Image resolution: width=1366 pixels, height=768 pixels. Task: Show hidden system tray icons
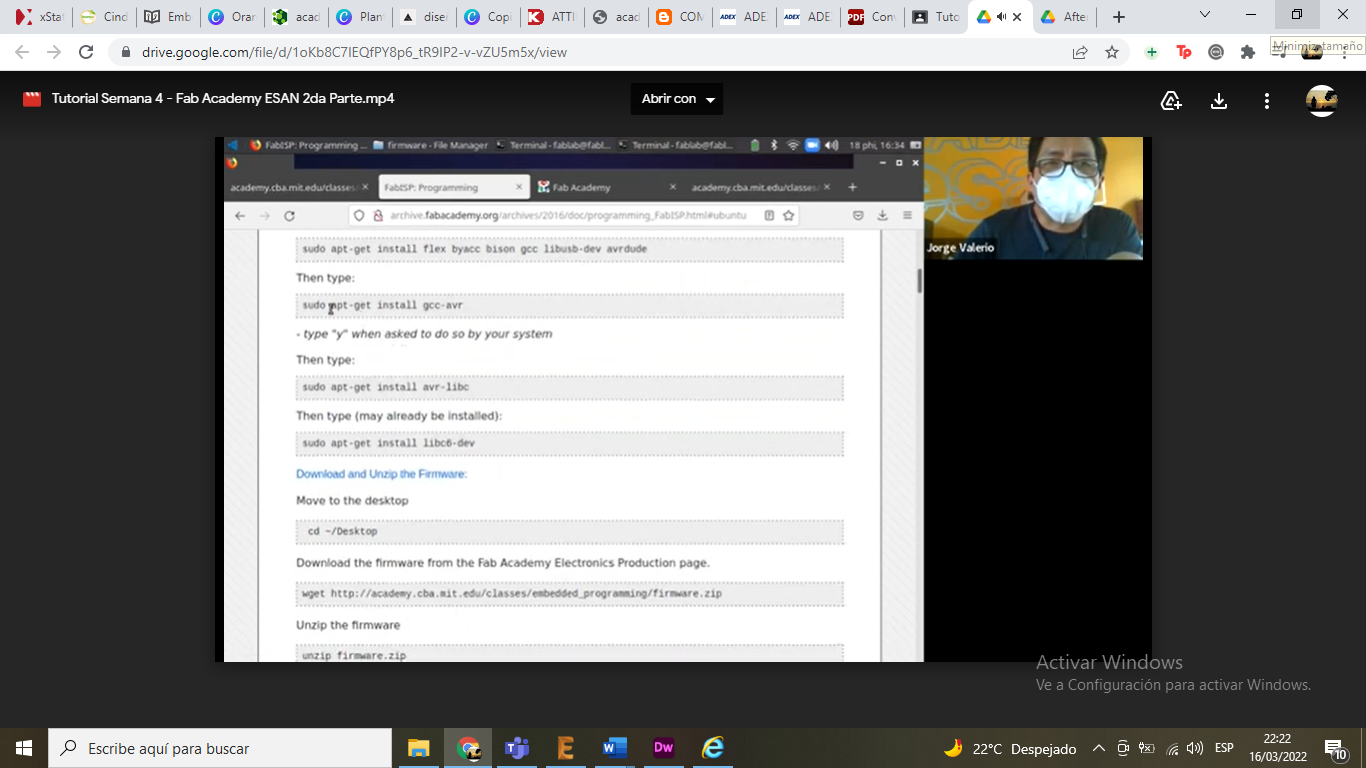(1099, 748)
